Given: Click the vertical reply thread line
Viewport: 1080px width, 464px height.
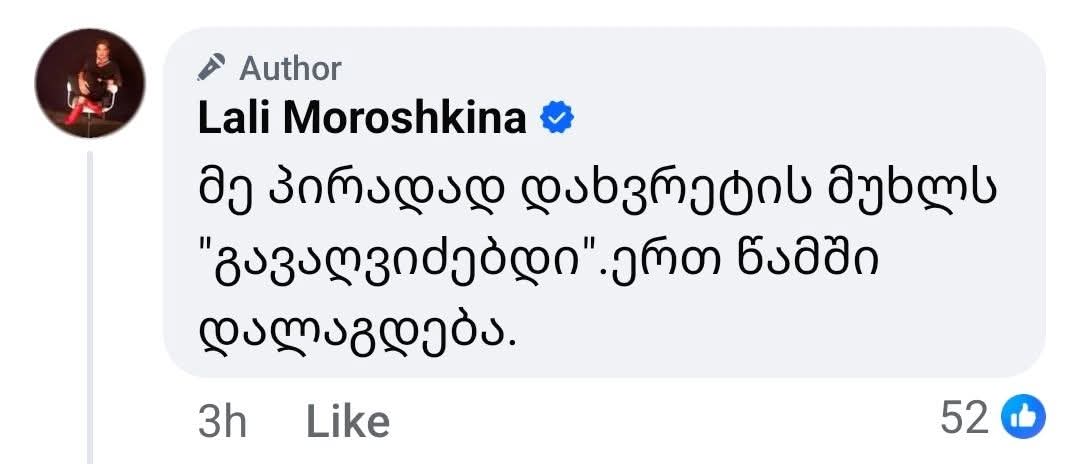Looking at the screenshot, I should pos(91,300).
